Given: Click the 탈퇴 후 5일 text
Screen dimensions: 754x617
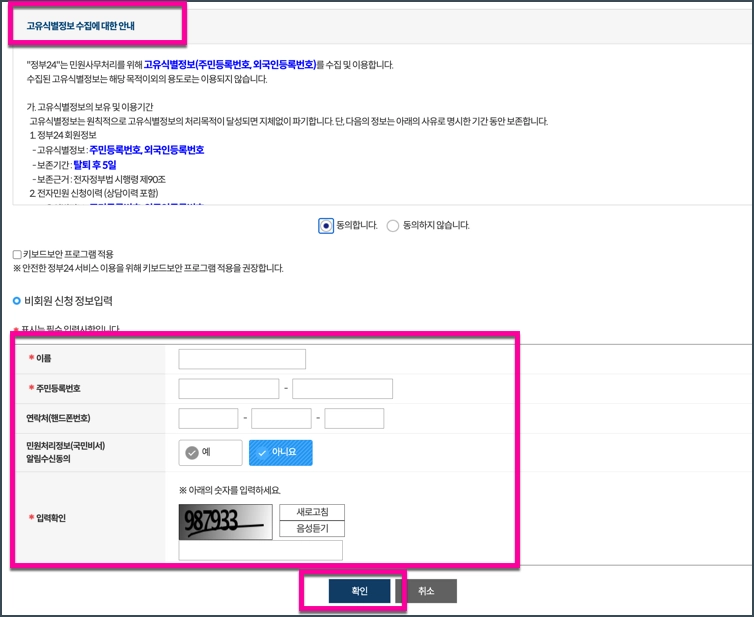Looking at the screenshot, I should [x=95, y=165].
